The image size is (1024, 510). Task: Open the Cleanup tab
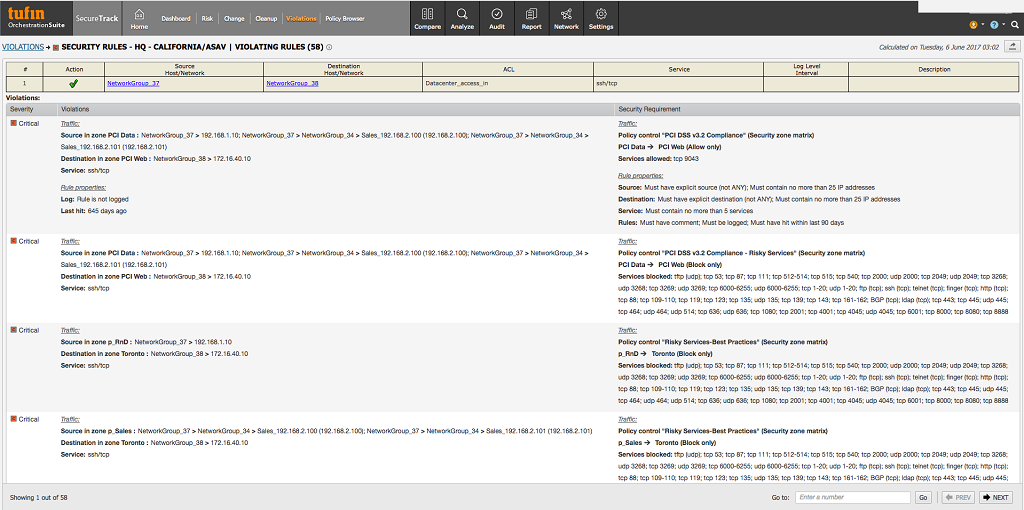pyautogui.click(x=266, y=19)
